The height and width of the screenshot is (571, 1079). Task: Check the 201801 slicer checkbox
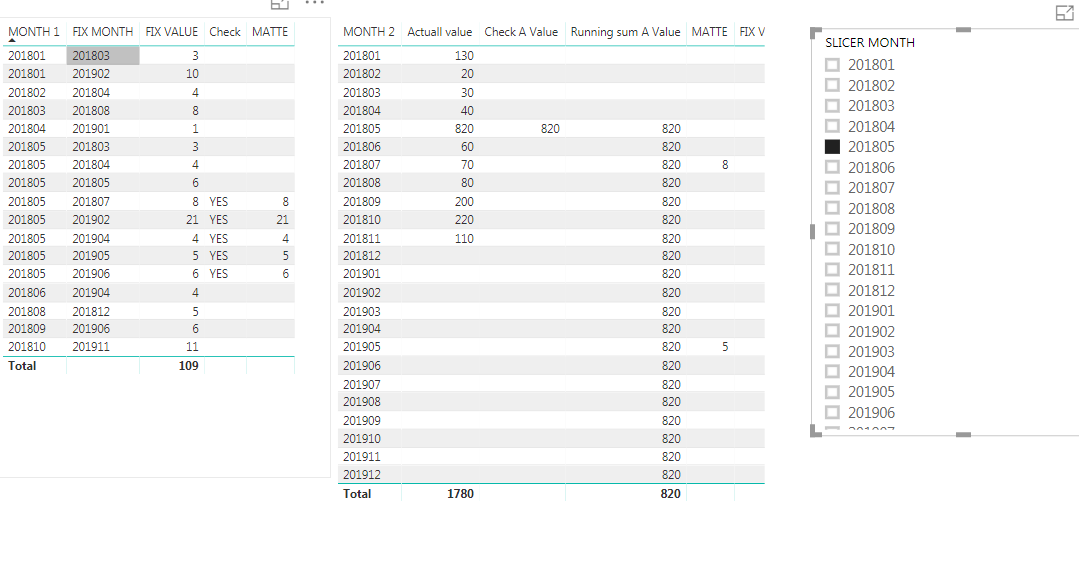point(832,65)
